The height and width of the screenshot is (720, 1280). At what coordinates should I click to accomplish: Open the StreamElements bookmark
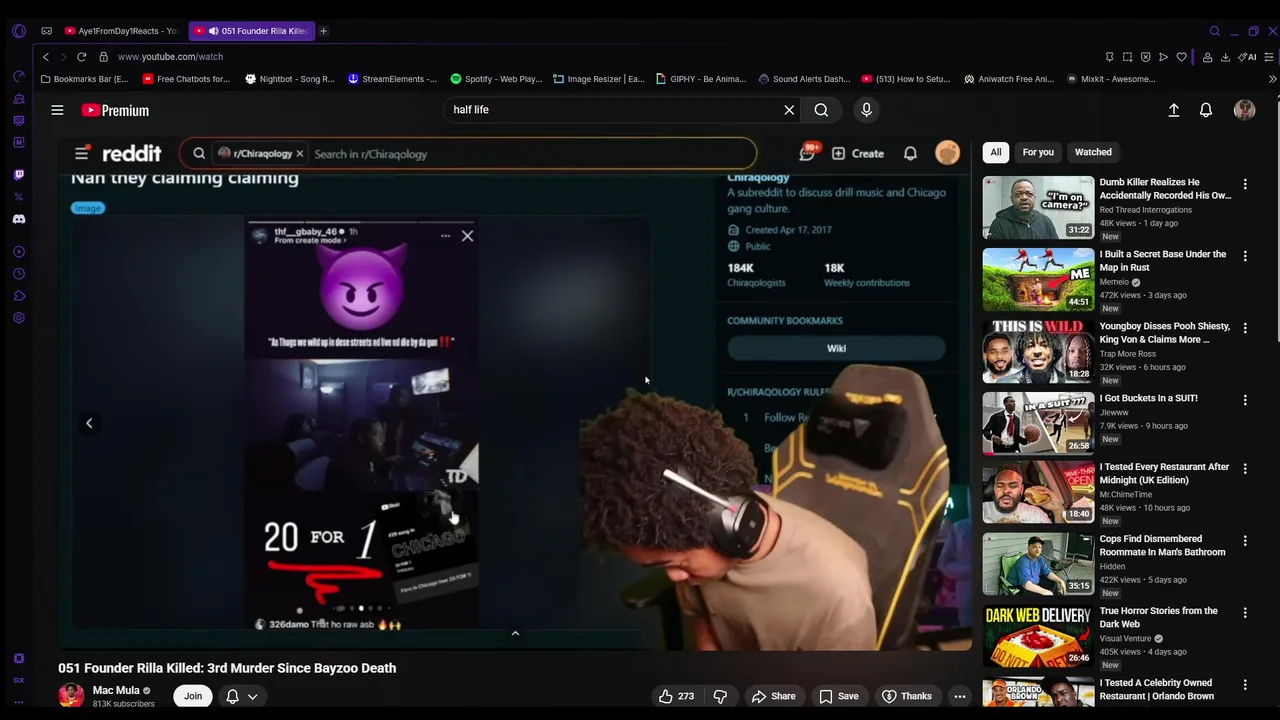[392, 79]
